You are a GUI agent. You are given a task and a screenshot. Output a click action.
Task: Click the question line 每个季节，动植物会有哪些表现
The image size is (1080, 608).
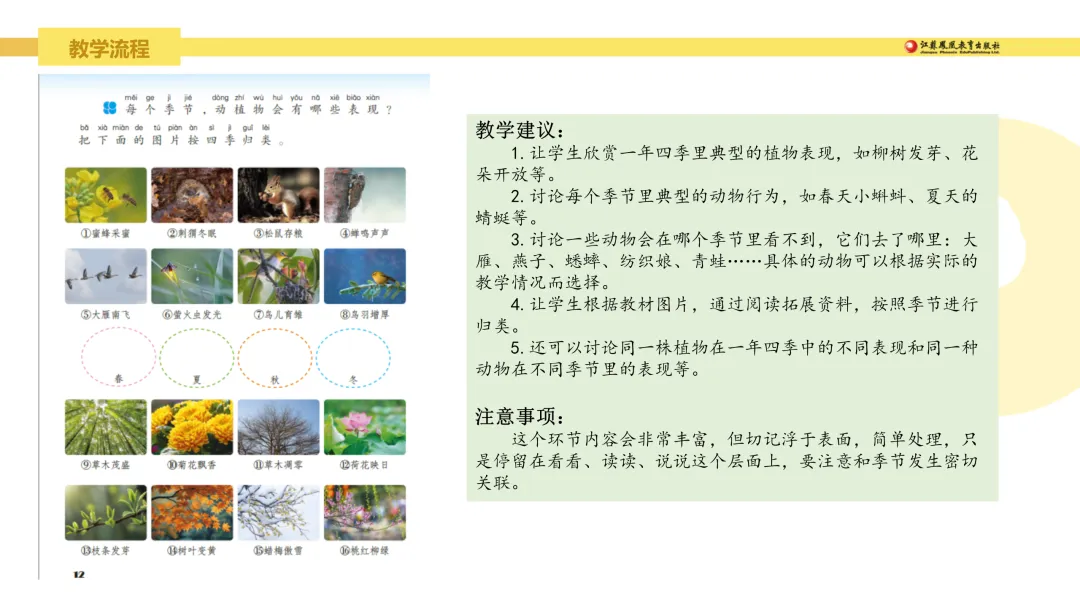pyautogui.click(x=258, y=105)
